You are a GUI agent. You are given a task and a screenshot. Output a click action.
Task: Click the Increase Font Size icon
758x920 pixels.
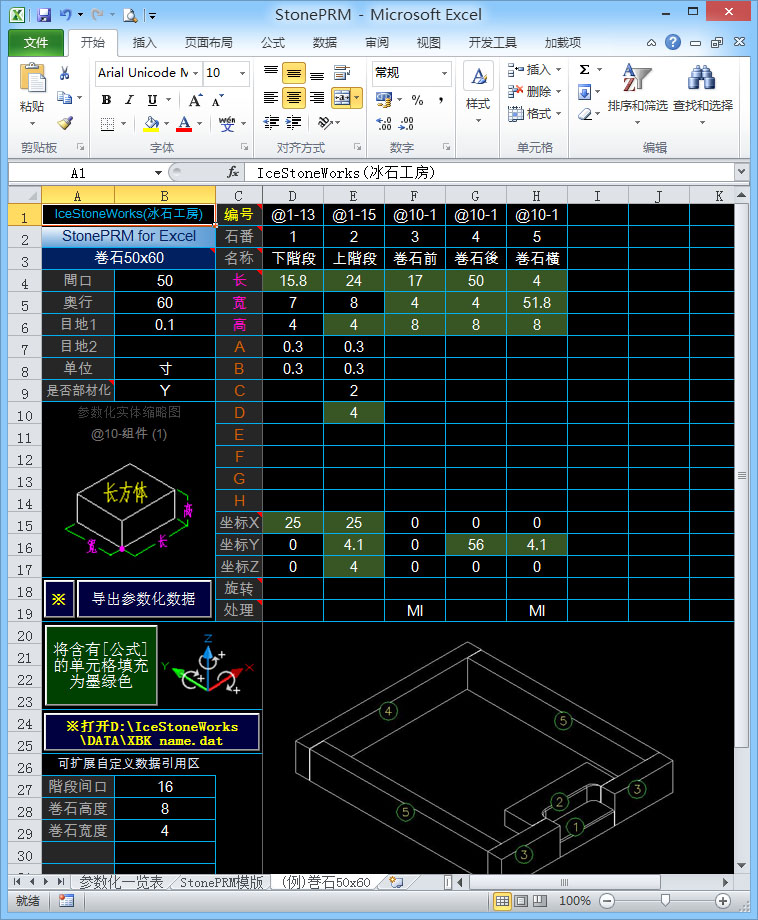coord(195,100)
